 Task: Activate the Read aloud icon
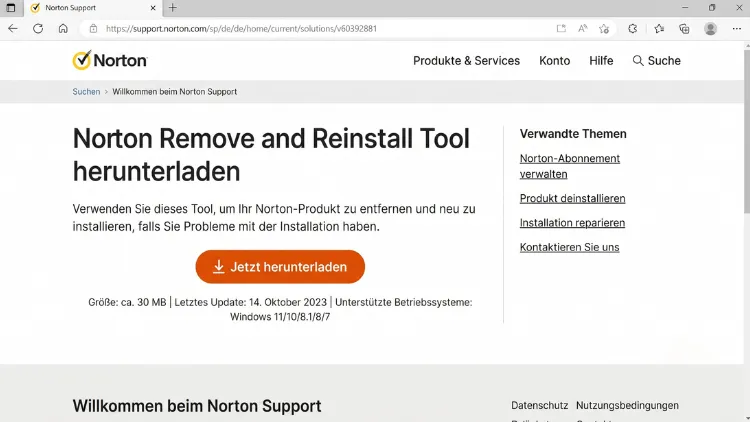(x=583, y=29)
